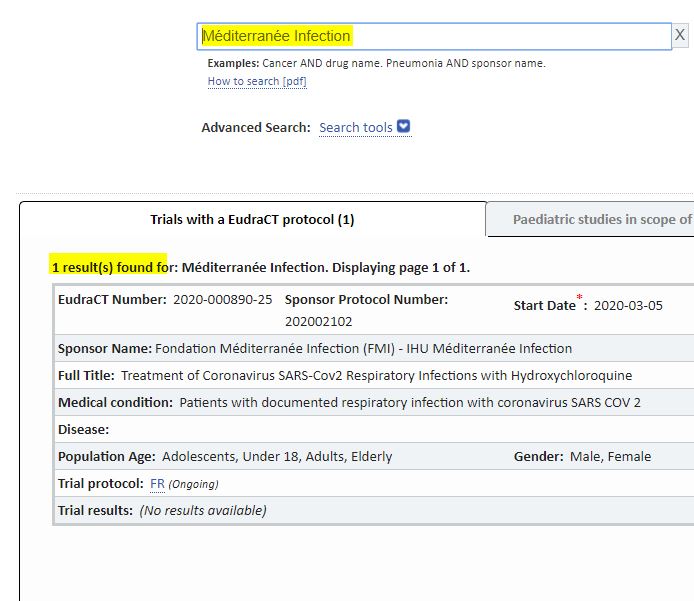Select Trials with a EudraCT protocol tab

252,220
